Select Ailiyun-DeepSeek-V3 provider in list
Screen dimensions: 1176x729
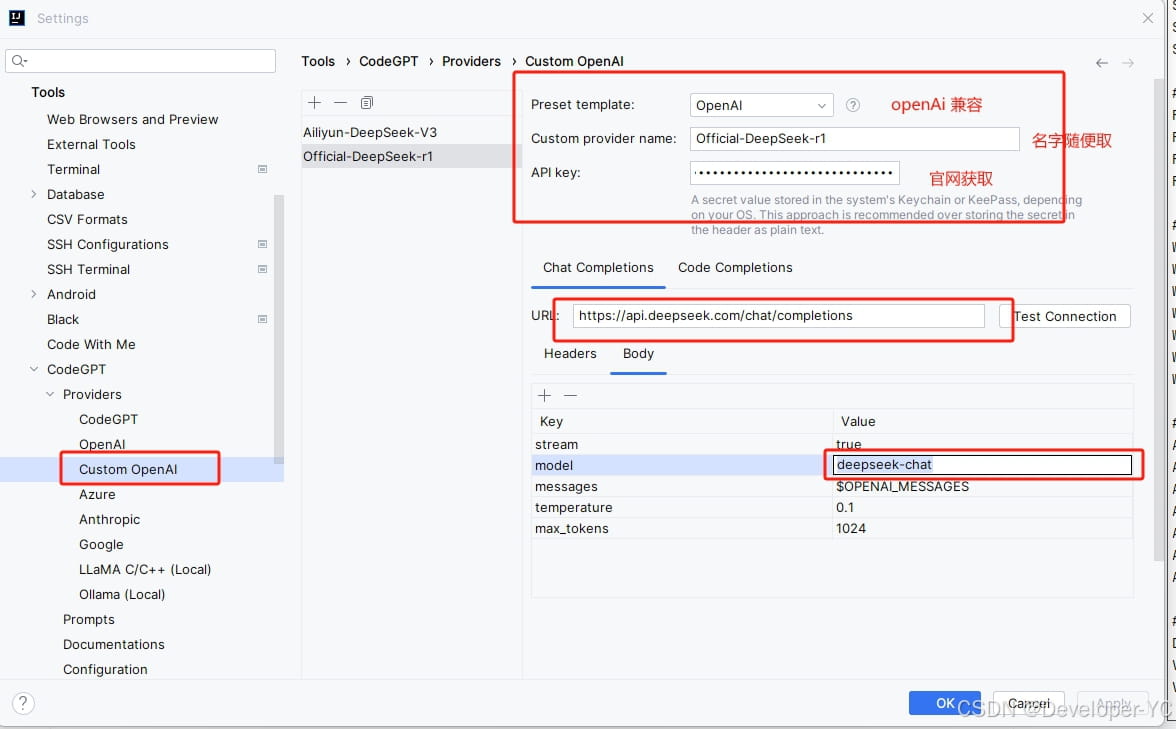click(x=370, y=132)
